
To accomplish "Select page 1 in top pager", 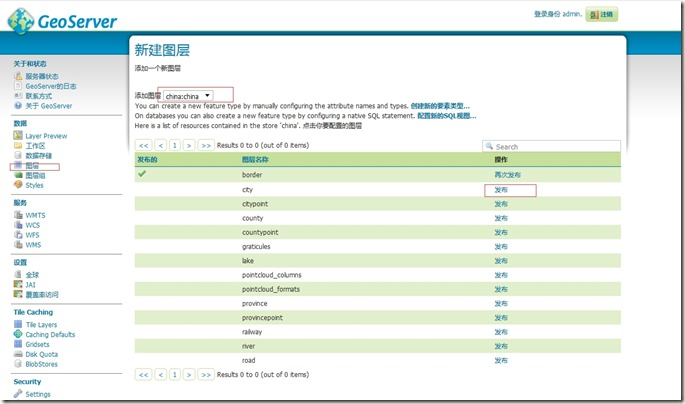I will coord(175,145).
